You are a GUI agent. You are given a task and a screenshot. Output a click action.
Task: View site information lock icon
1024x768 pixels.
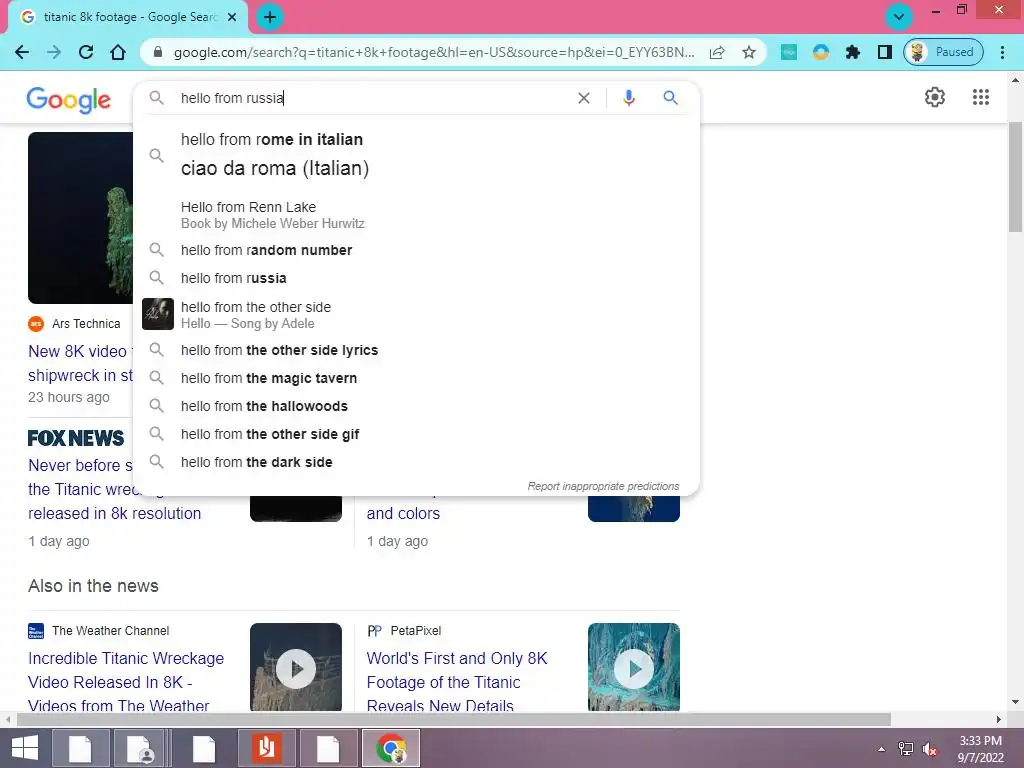pyautogui.click(x=157, y=52)
